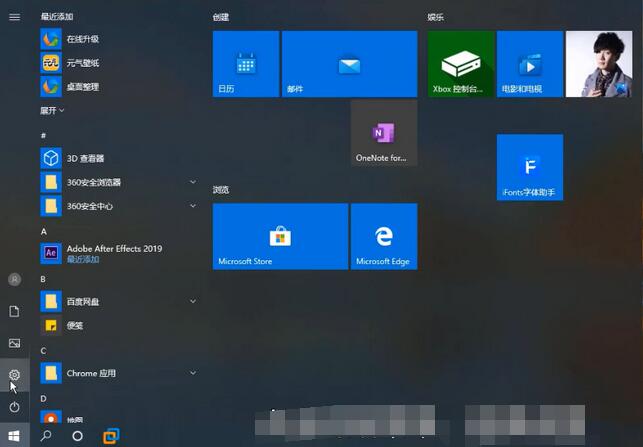Click the 娱乐 tile group heading

436,17
